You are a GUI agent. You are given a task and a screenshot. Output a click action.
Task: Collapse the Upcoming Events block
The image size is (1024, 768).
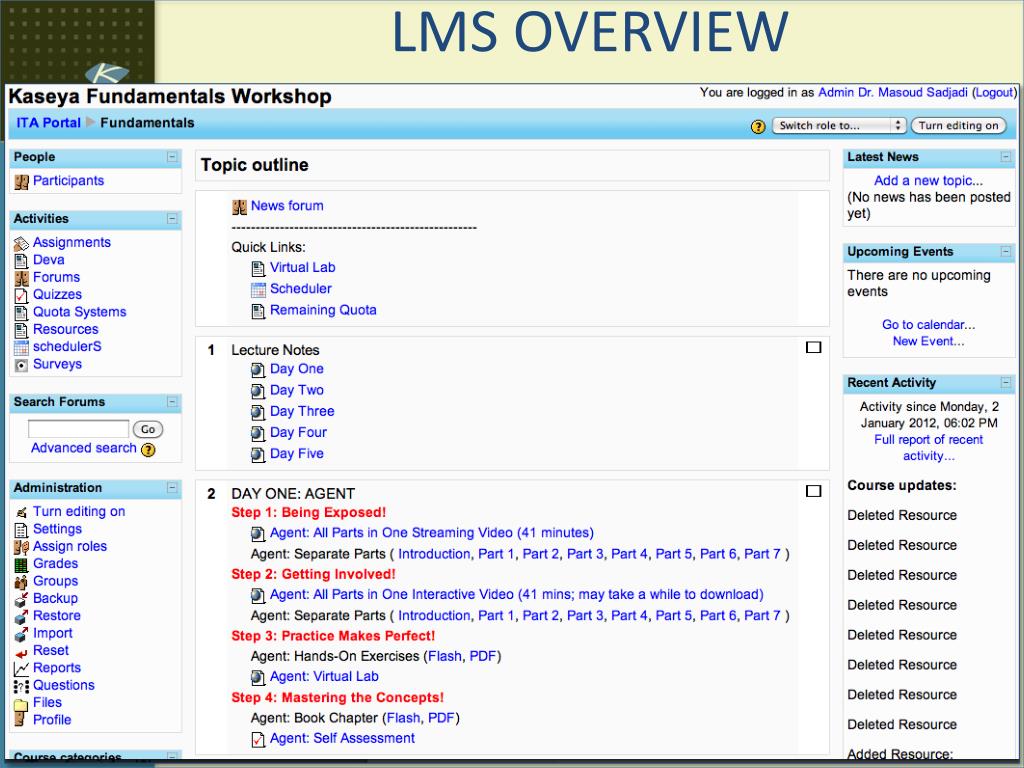click(x=1006, y=251)
